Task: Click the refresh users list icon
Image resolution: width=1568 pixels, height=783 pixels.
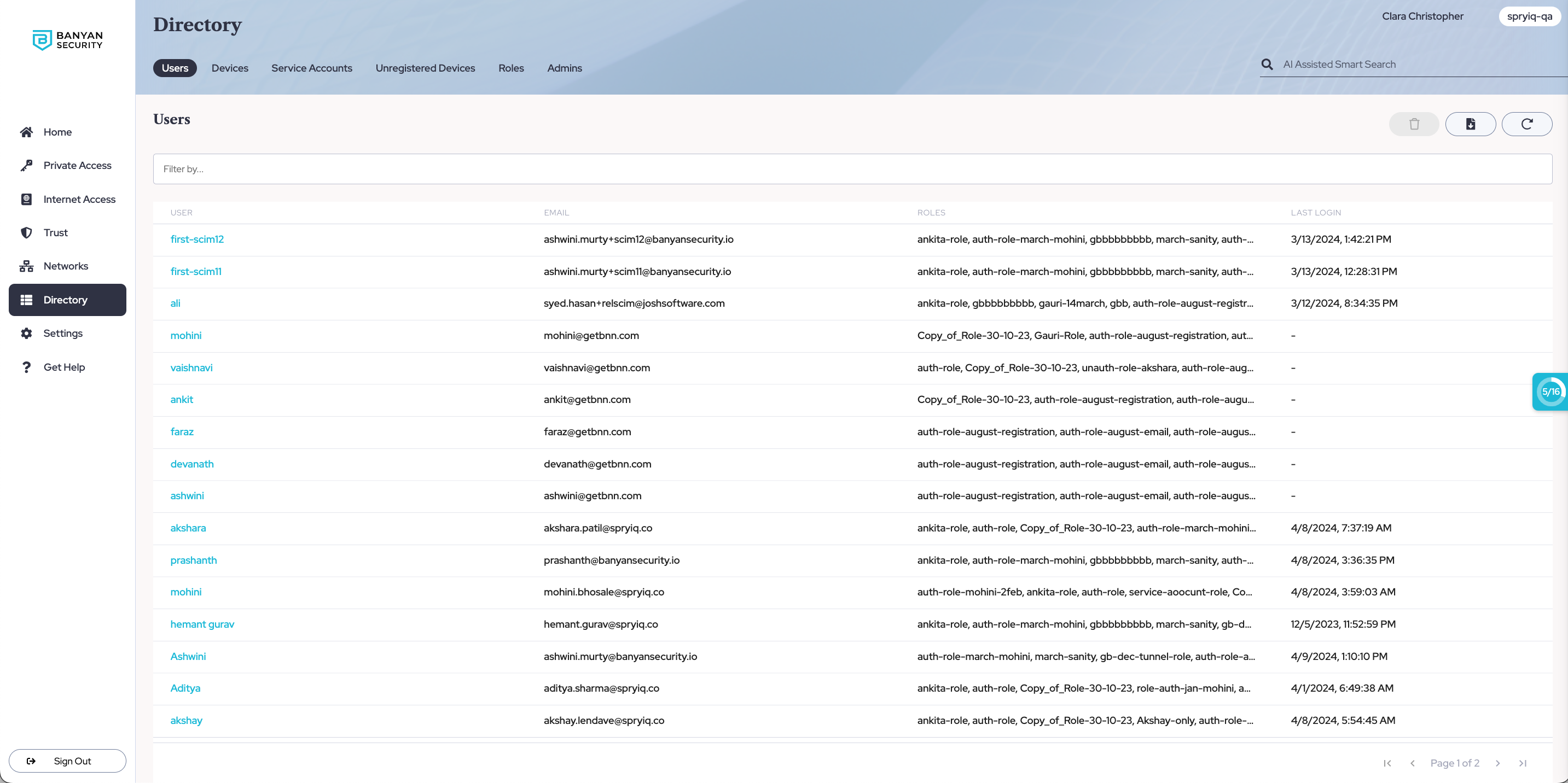Action: pyautogui.click(x=1526, y=124)
